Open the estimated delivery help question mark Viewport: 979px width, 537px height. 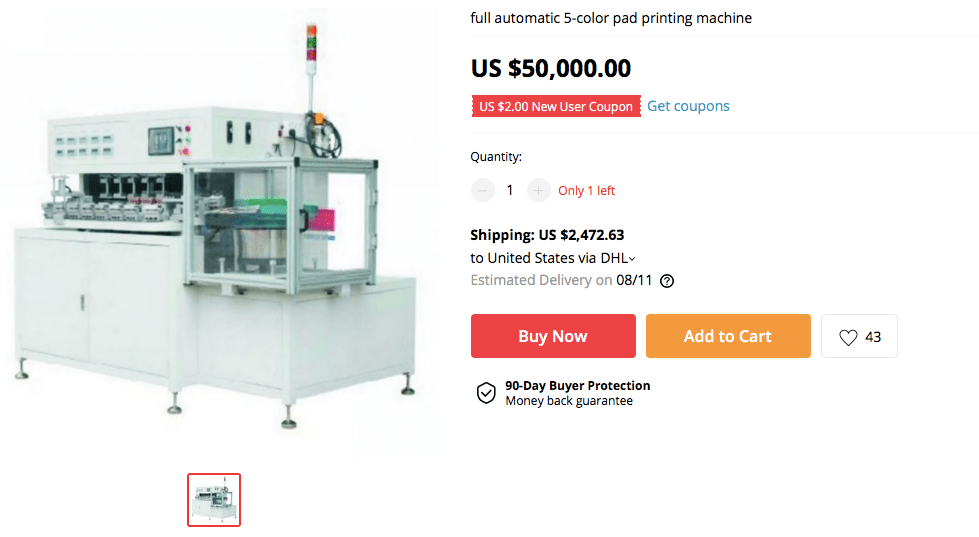pyautogui.click(x=667, y=281)
